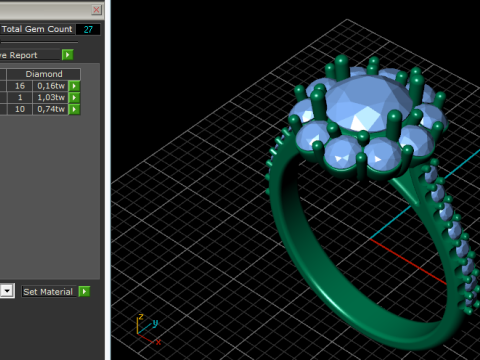Click the green arrow in the 0,74tw row
This screenshot has width=480, height=360.
pos(74,109)
